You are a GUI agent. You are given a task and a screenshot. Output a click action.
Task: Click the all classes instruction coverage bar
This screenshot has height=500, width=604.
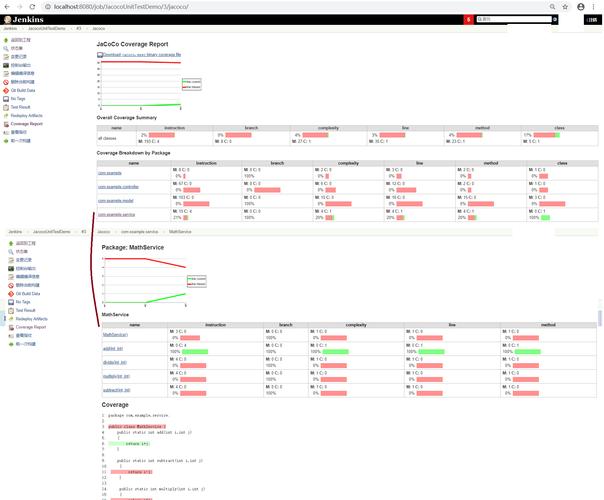click(162, 135)
